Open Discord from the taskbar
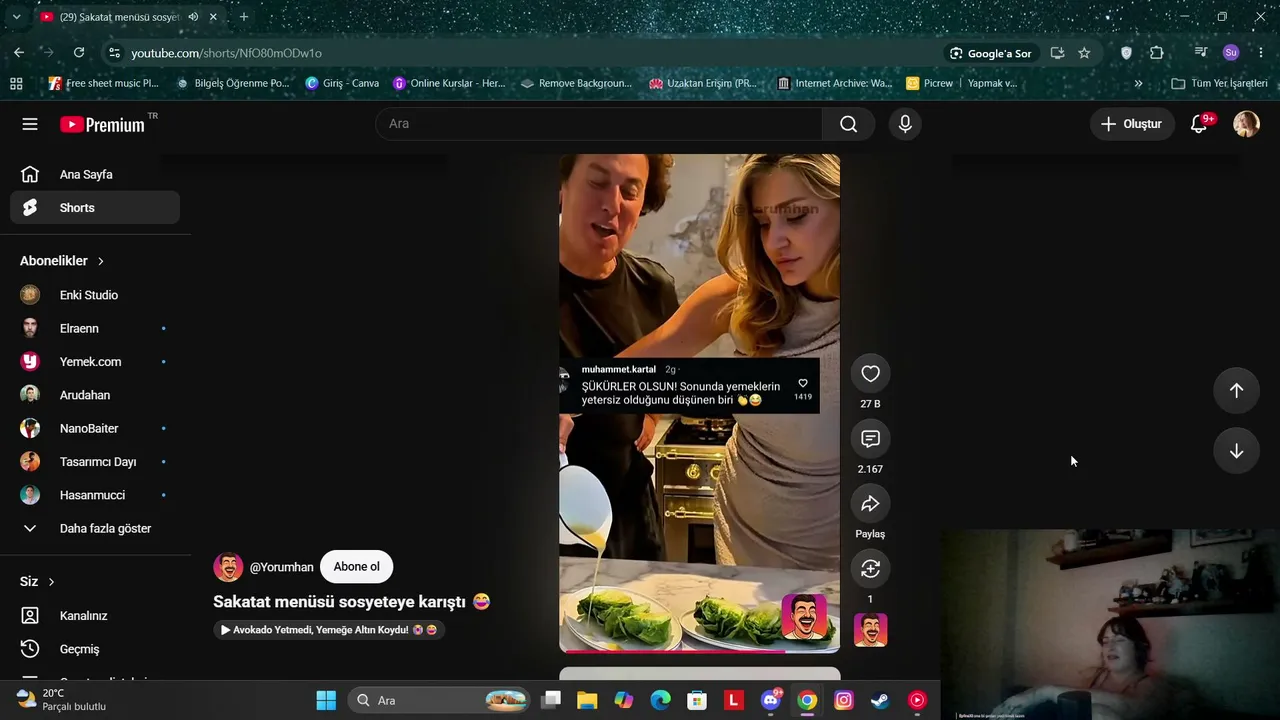The width and height of the screenshot is (1280, 720). (770, 700)
